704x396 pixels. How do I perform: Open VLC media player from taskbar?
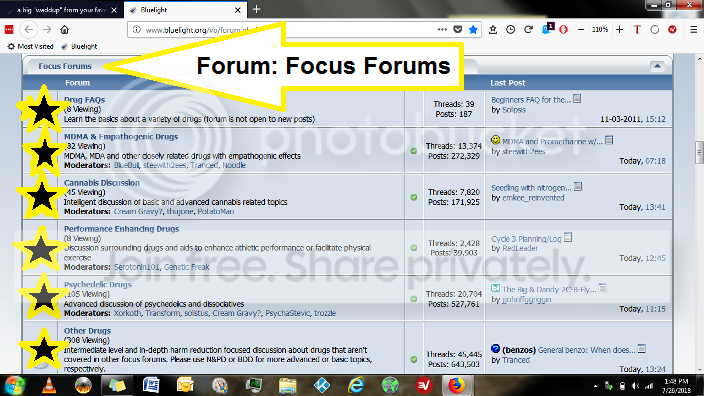pos(48,385)
